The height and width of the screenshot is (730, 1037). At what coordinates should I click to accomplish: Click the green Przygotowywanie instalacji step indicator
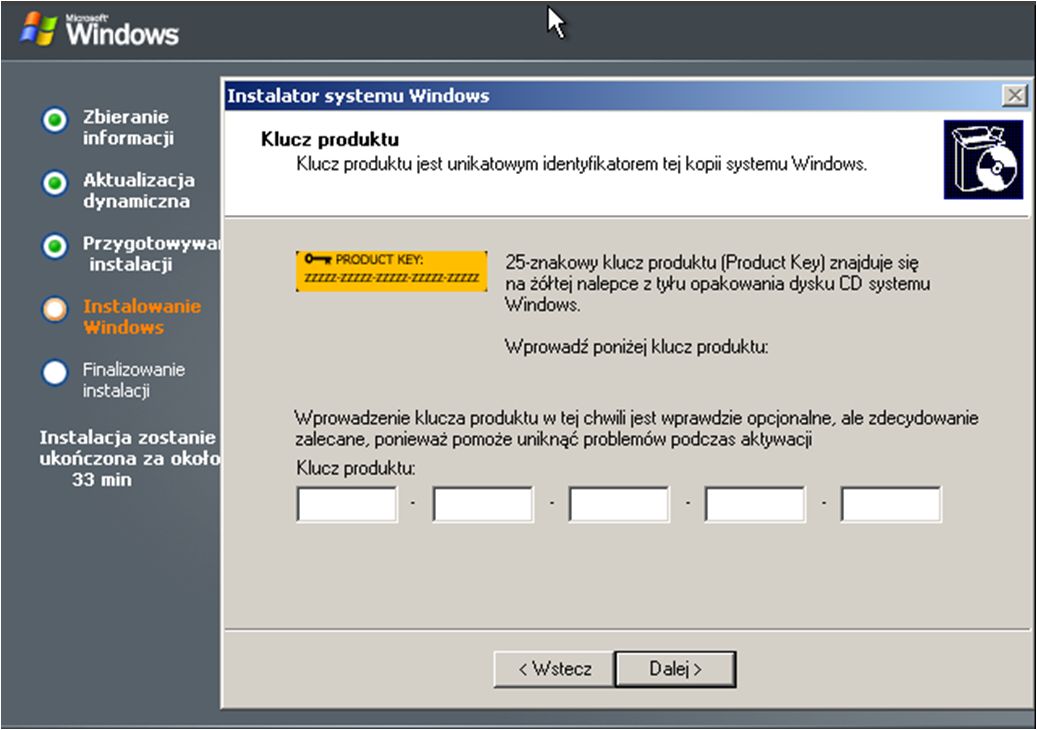(55, 246)
